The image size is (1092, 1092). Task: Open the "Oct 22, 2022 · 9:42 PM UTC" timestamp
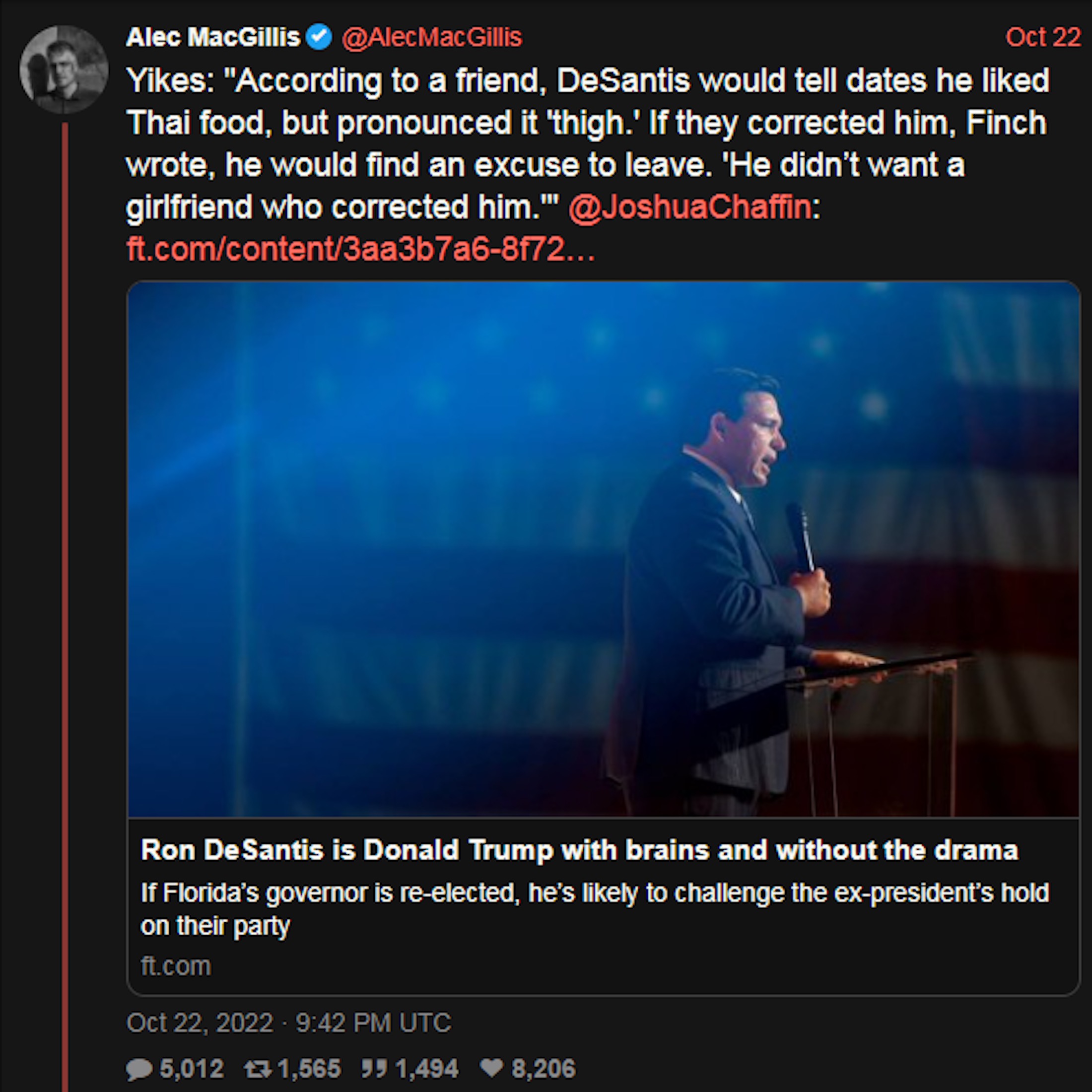pyautogui.click(x=289, y=1023)
